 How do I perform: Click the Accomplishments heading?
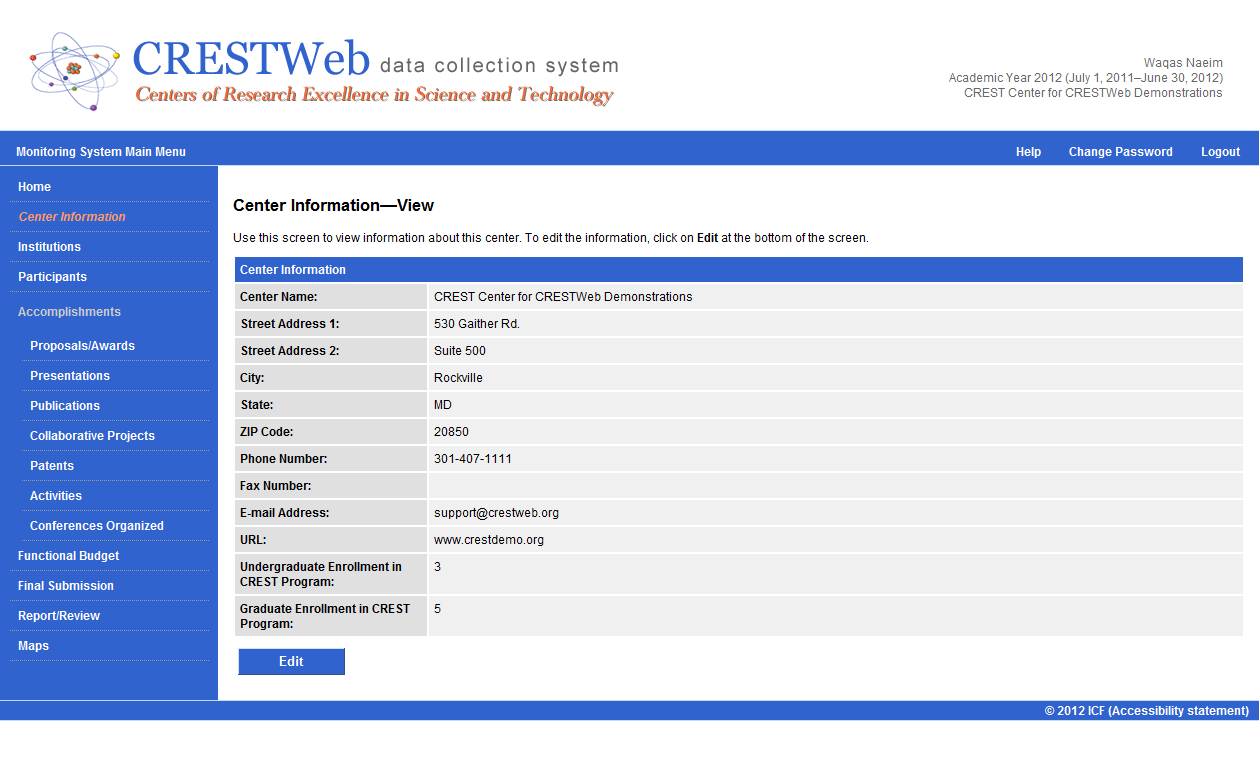(69, 312)
